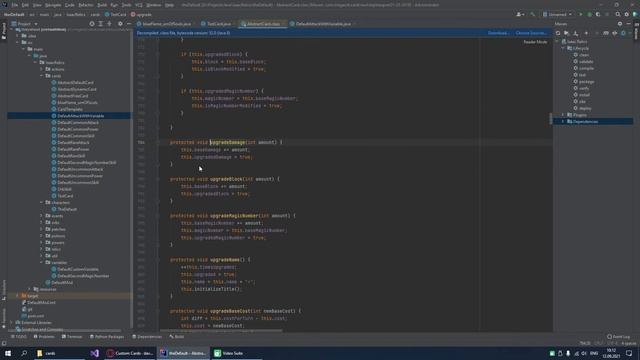Open the run configuration dropdown
The height and width of the screenshot is (360, 640).
[558, 14]
